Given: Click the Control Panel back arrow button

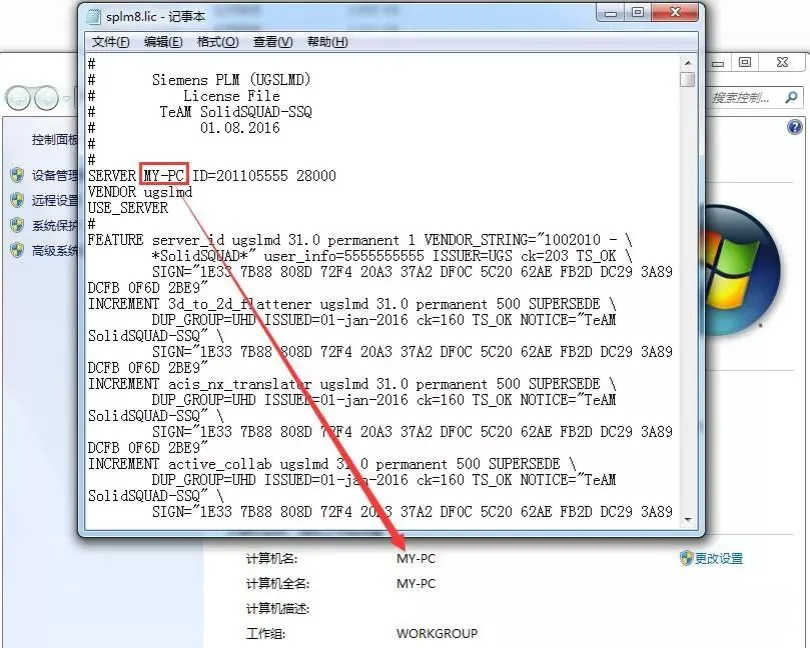Looking at the screenshot, I should coord(19,98).
